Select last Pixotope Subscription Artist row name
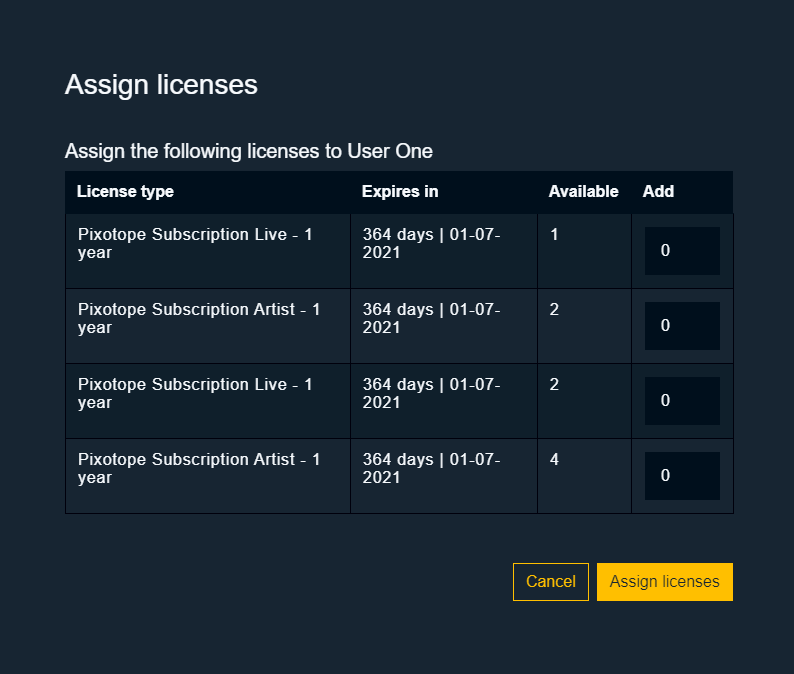The height and width of the screenshot is (674, 794). pos(199,468)
